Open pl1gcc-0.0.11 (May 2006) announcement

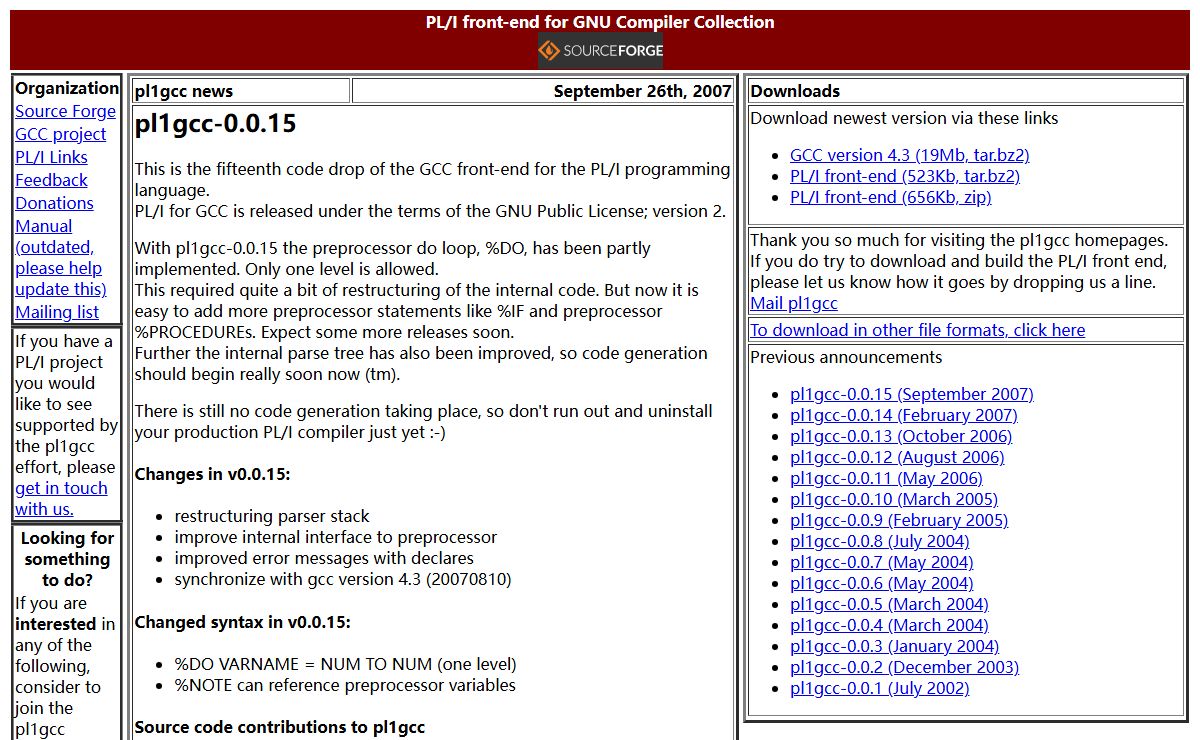point(886,478)
